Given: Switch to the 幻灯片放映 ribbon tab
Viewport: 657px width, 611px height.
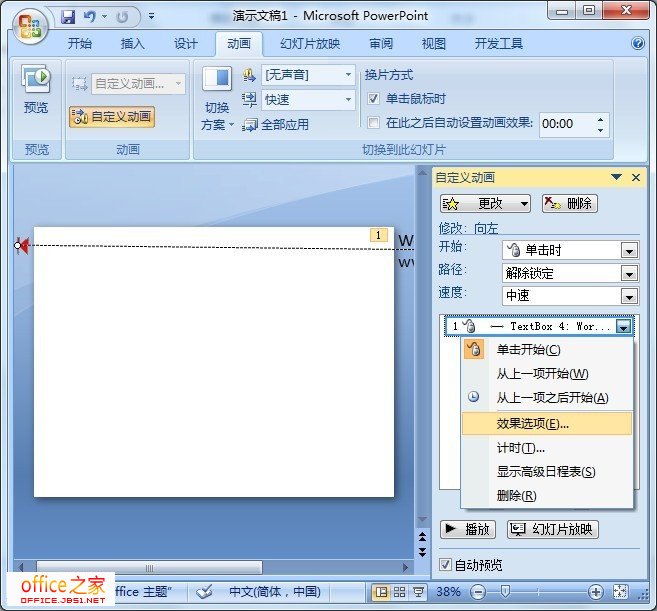Looking at the screenshot, I should [x=310, y=44].
